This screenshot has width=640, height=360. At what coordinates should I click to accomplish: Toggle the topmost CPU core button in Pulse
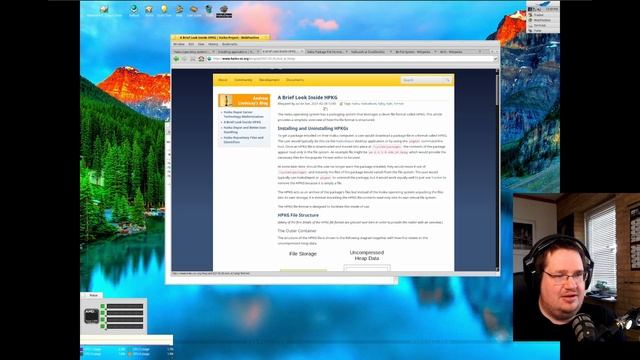point(103,306)
